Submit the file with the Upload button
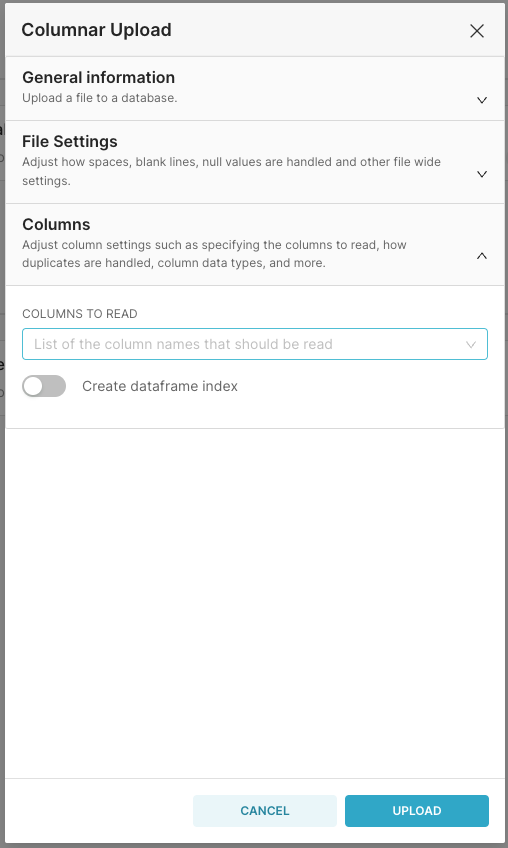 click(x=417, y=811)
